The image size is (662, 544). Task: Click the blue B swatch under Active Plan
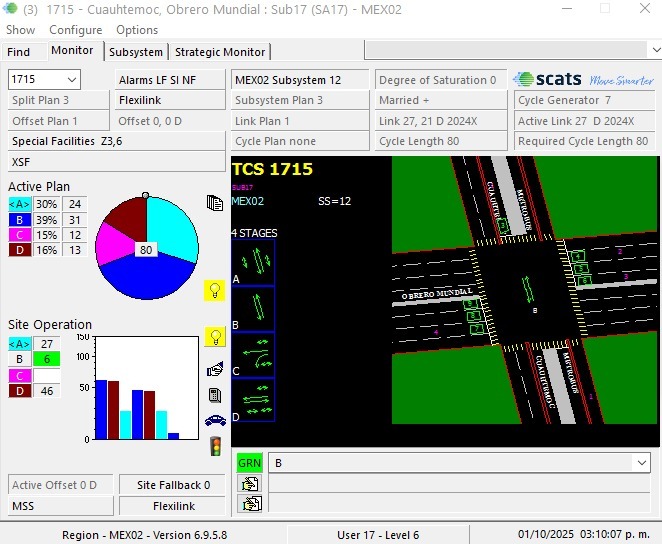click(x=19, y=219)
